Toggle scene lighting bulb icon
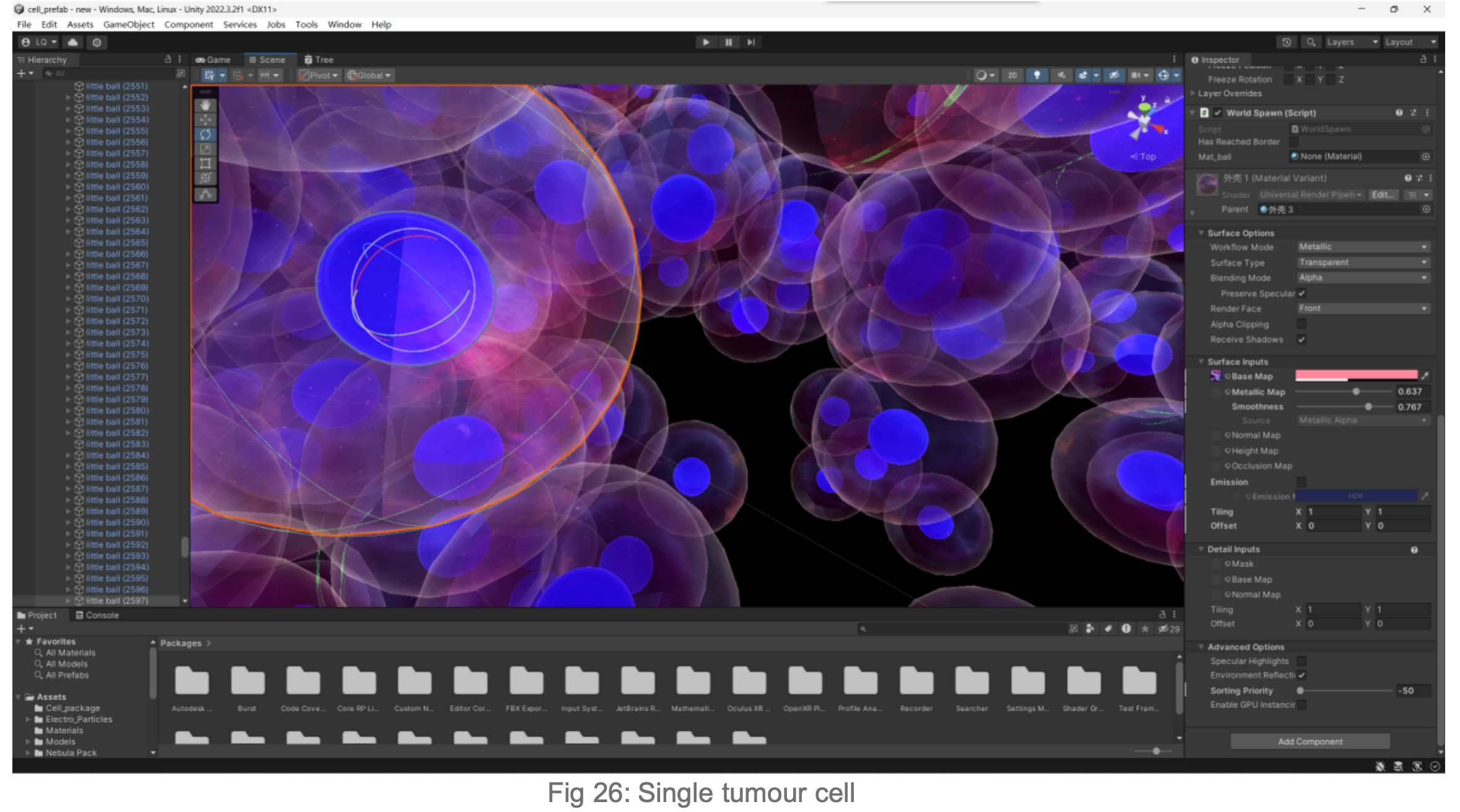 (x=1036, y=75)
